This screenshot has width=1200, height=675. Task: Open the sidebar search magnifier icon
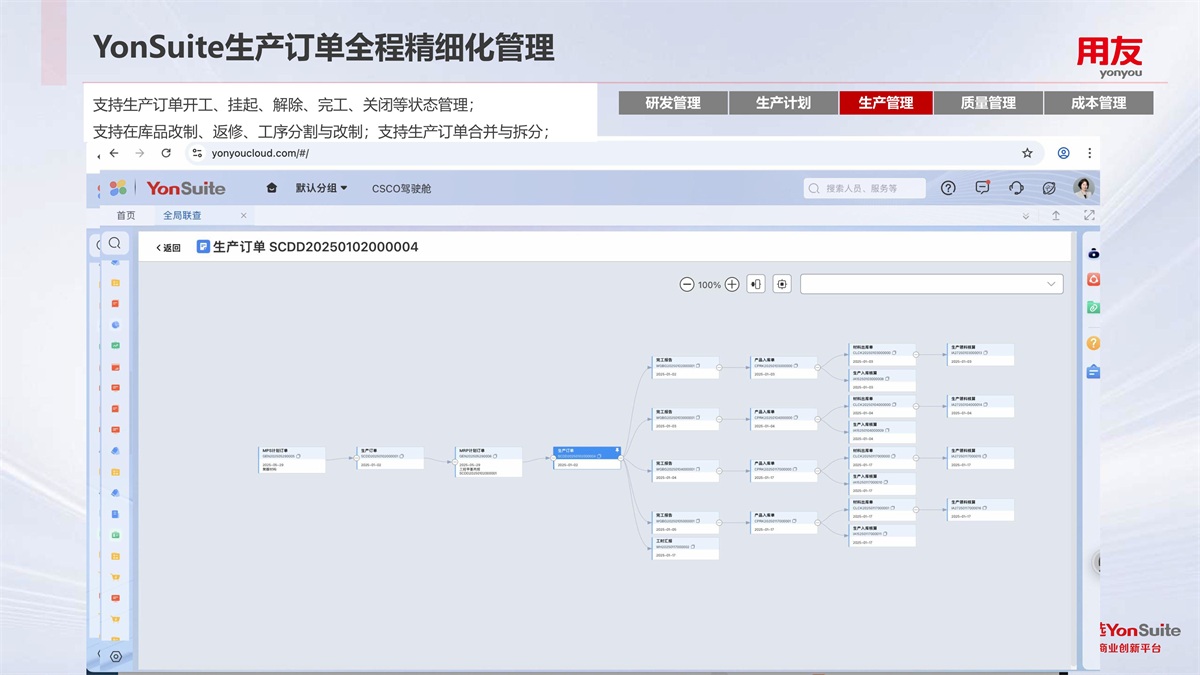click(x=115, y=243)
